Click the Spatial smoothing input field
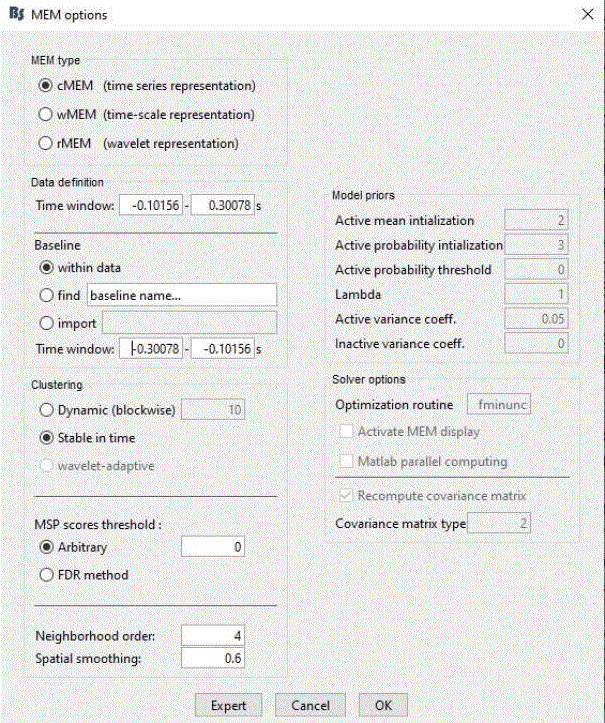 [213, 658]
